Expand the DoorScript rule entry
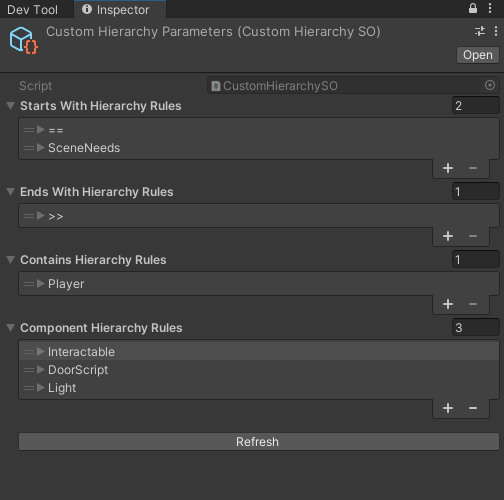 pos(41,370)
